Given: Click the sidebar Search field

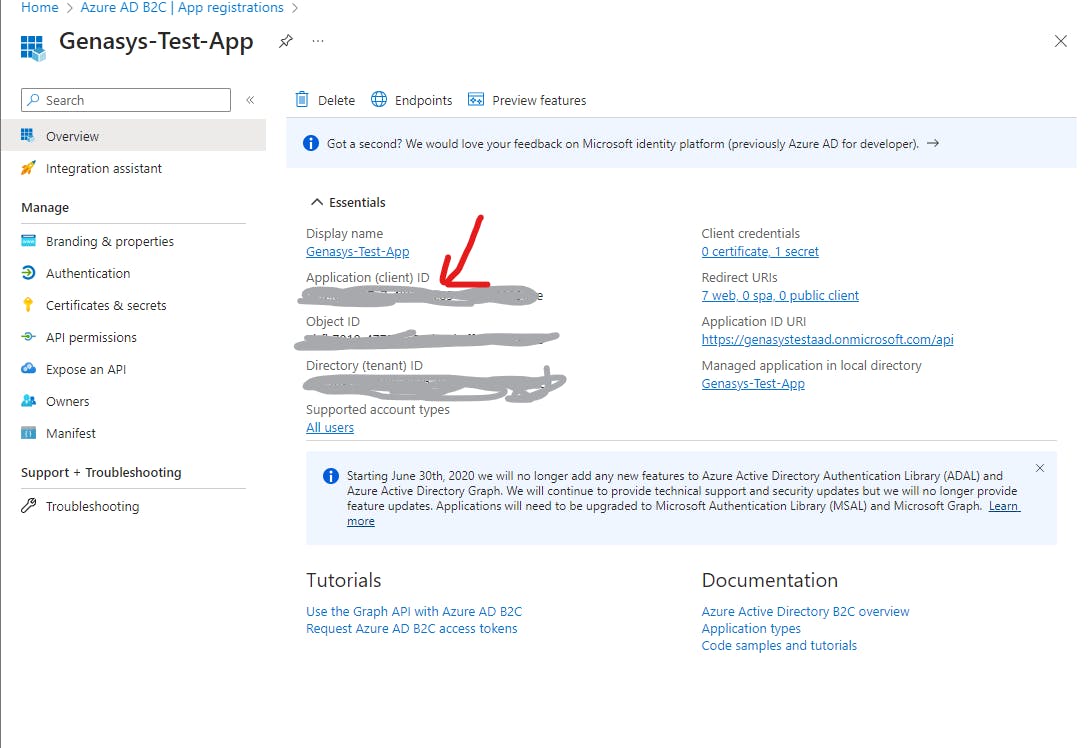Looking at the screenshot, I should click(126, 100).
